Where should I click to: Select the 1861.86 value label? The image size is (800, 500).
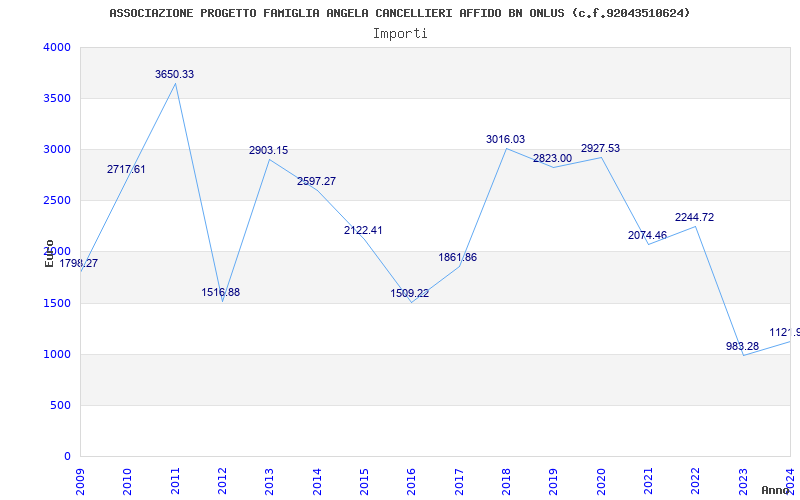point(458,257)
